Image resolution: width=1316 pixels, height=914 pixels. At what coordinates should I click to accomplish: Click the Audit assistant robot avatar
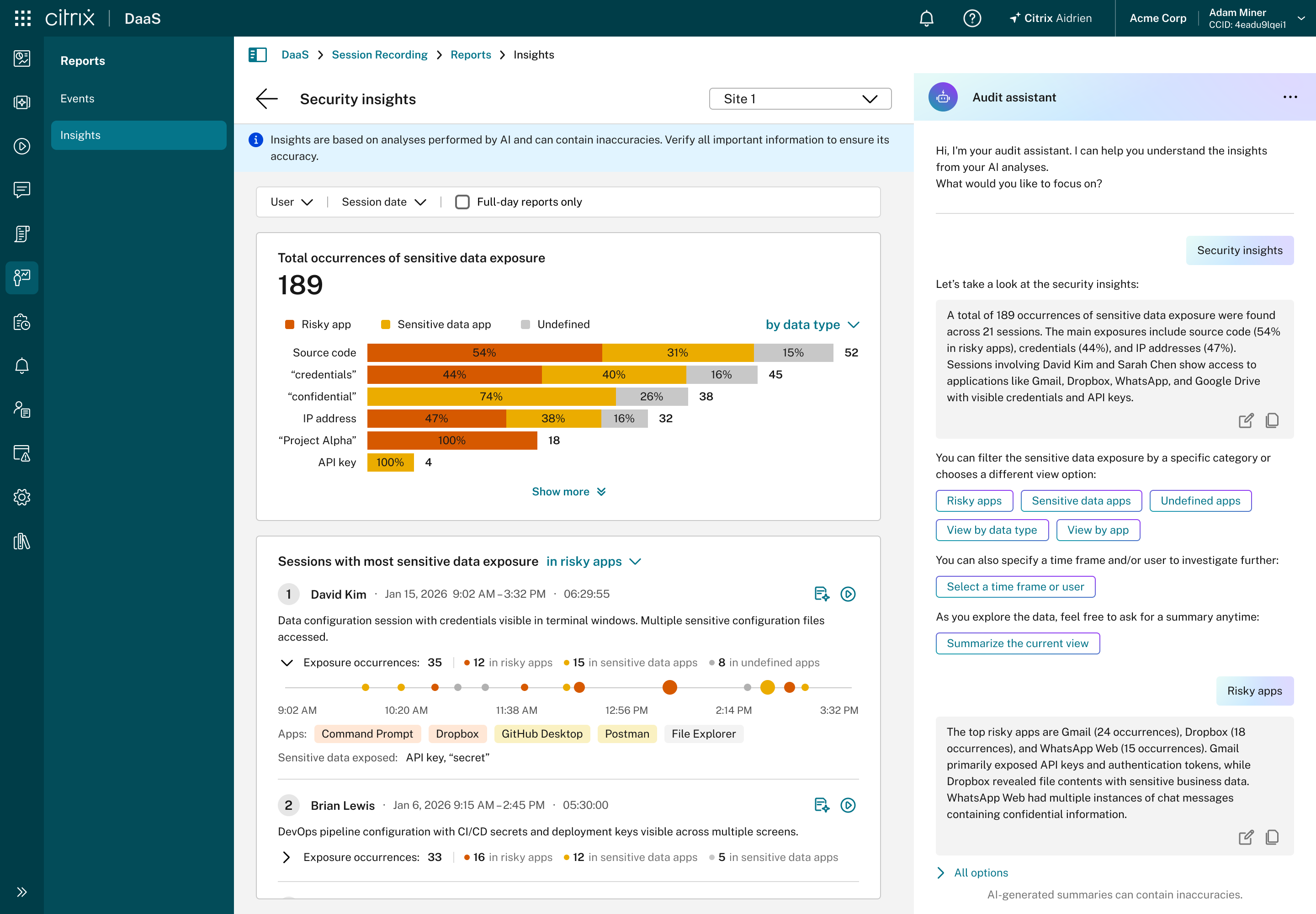click(x=943, y=97)
